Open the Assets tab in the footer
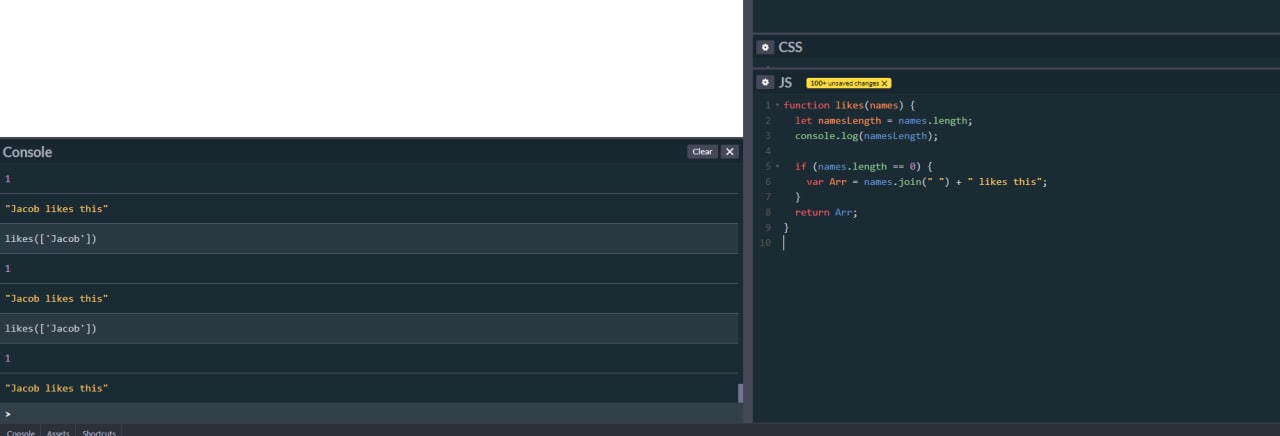 (x=58, y=432)
